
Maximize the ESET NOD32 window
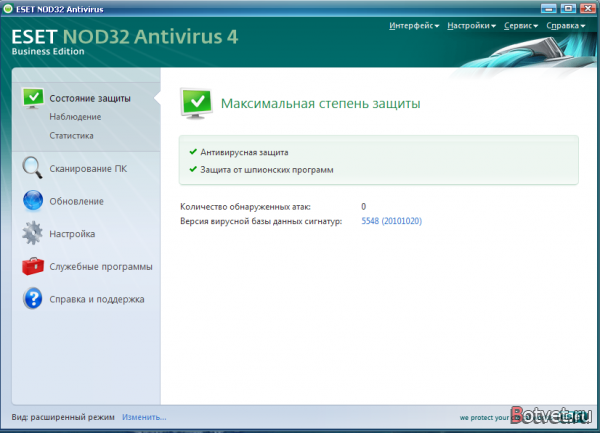point(569,8)
